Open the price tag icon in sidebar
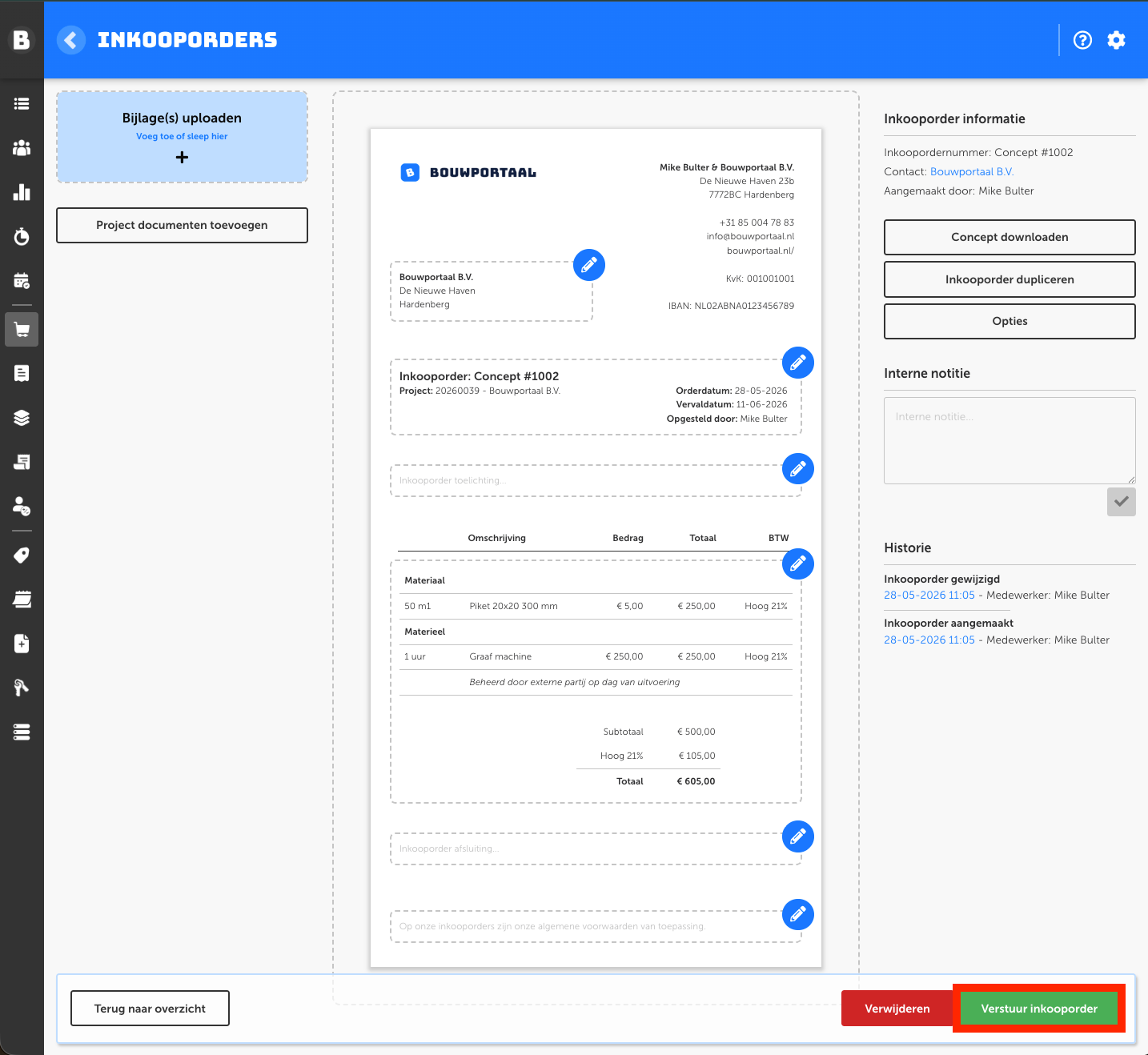This screenshot has width=1148, height=1055. tap(22, 556)
